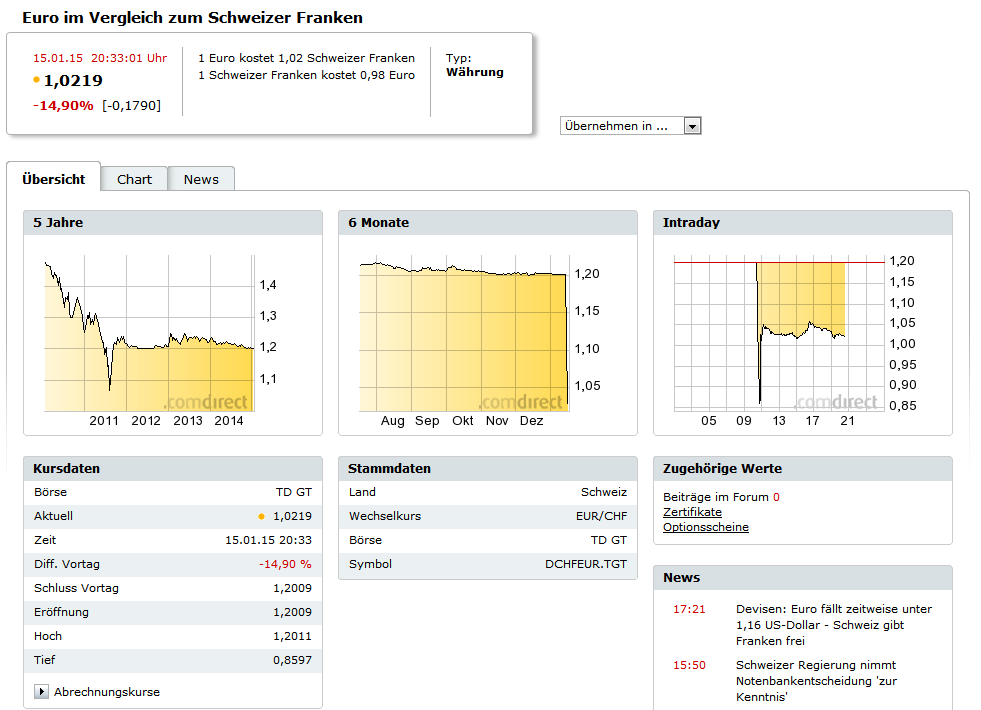This screenshot has height=710, width=981.
Task: Expand the Abrechnungskurse arrow icon
Action: click(x=41, y=692)
